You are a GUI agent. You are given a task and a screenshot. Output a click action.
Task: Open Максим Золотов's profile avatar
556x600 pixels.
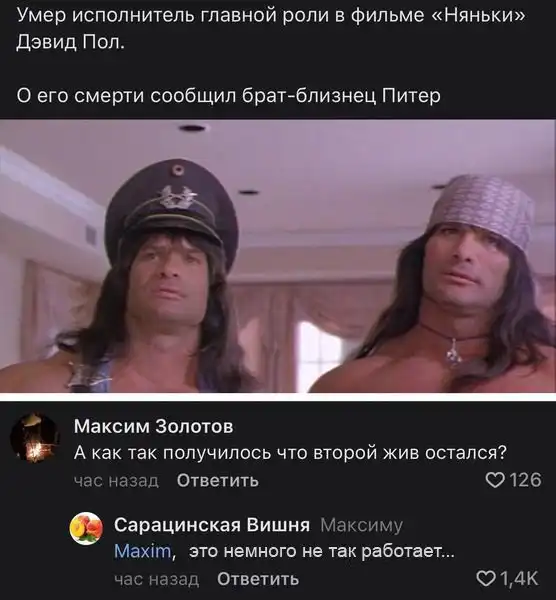tap(34, 437)
